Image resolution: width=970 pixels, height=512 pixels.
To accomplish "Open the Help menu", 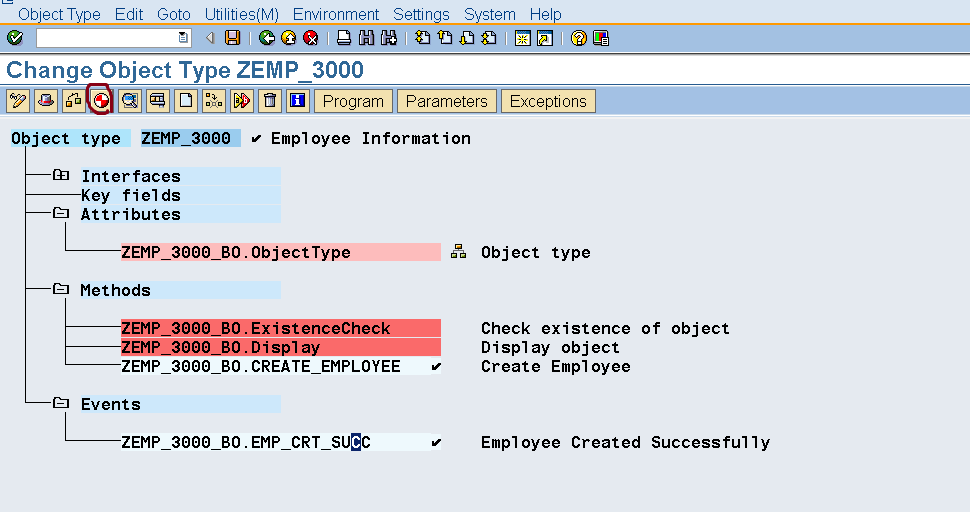I will [546, 14].
